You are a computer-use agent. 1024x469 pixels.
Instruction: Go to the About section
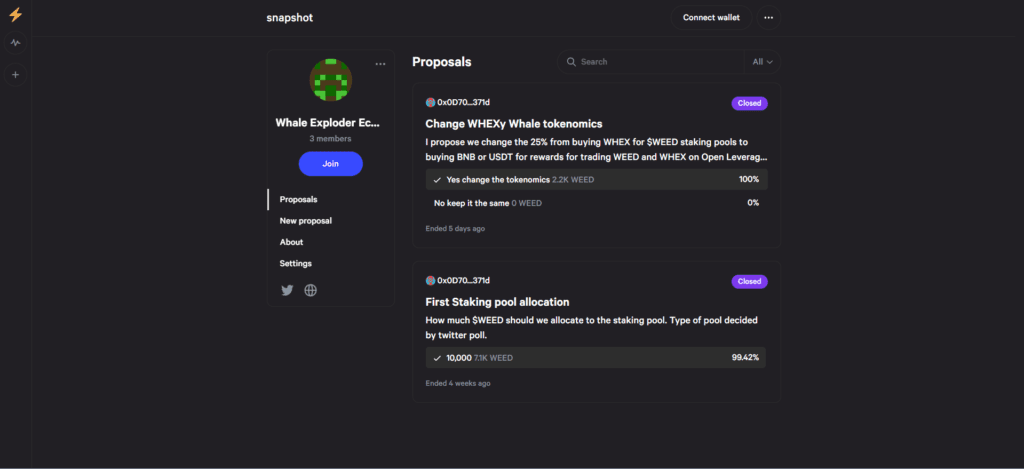coord(291,242)
